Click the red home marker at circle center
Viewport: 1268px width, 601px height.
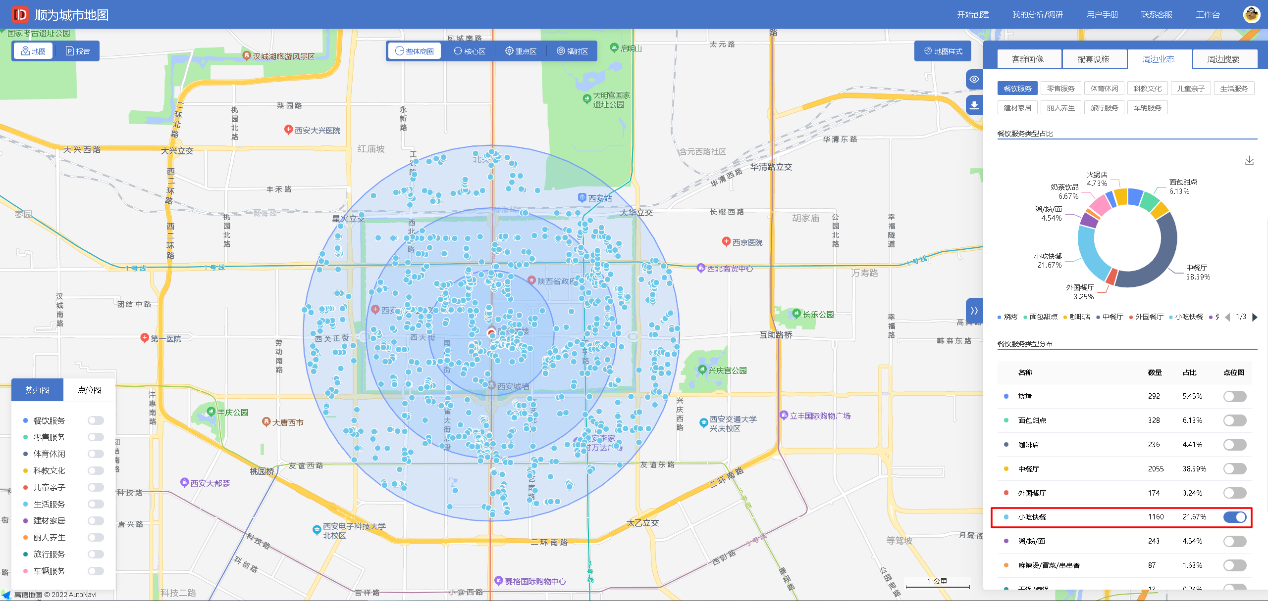490,332
